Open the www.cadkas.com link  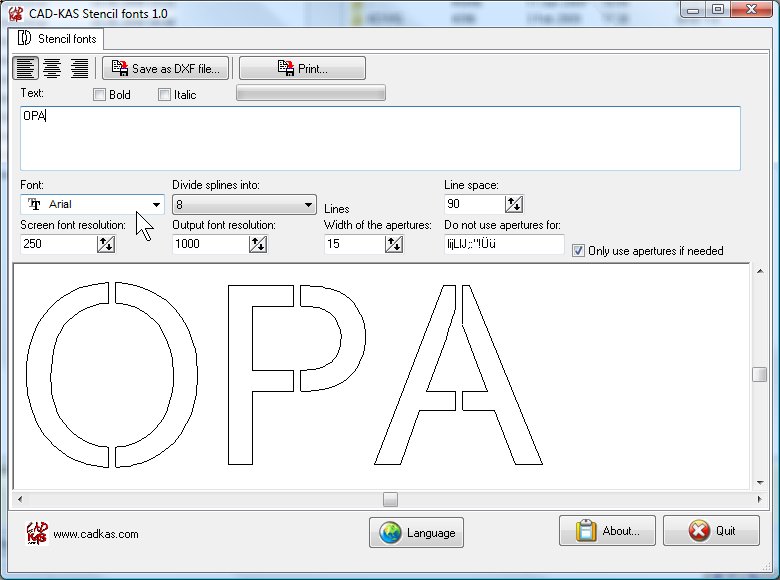[95, 534]
